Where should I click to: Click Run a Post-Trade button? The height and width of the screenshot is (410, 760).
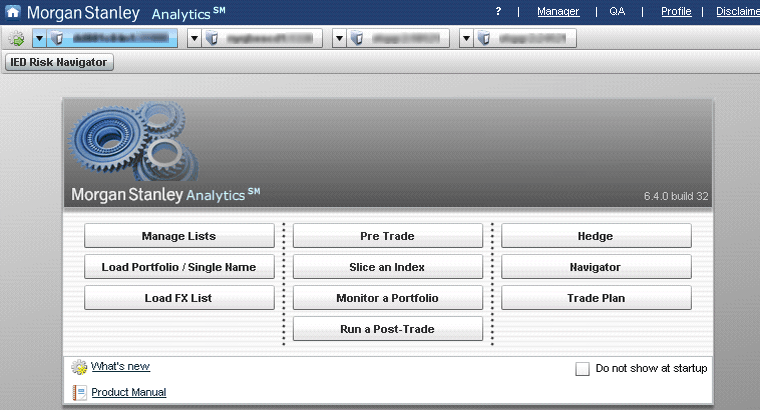click(388, 329)
